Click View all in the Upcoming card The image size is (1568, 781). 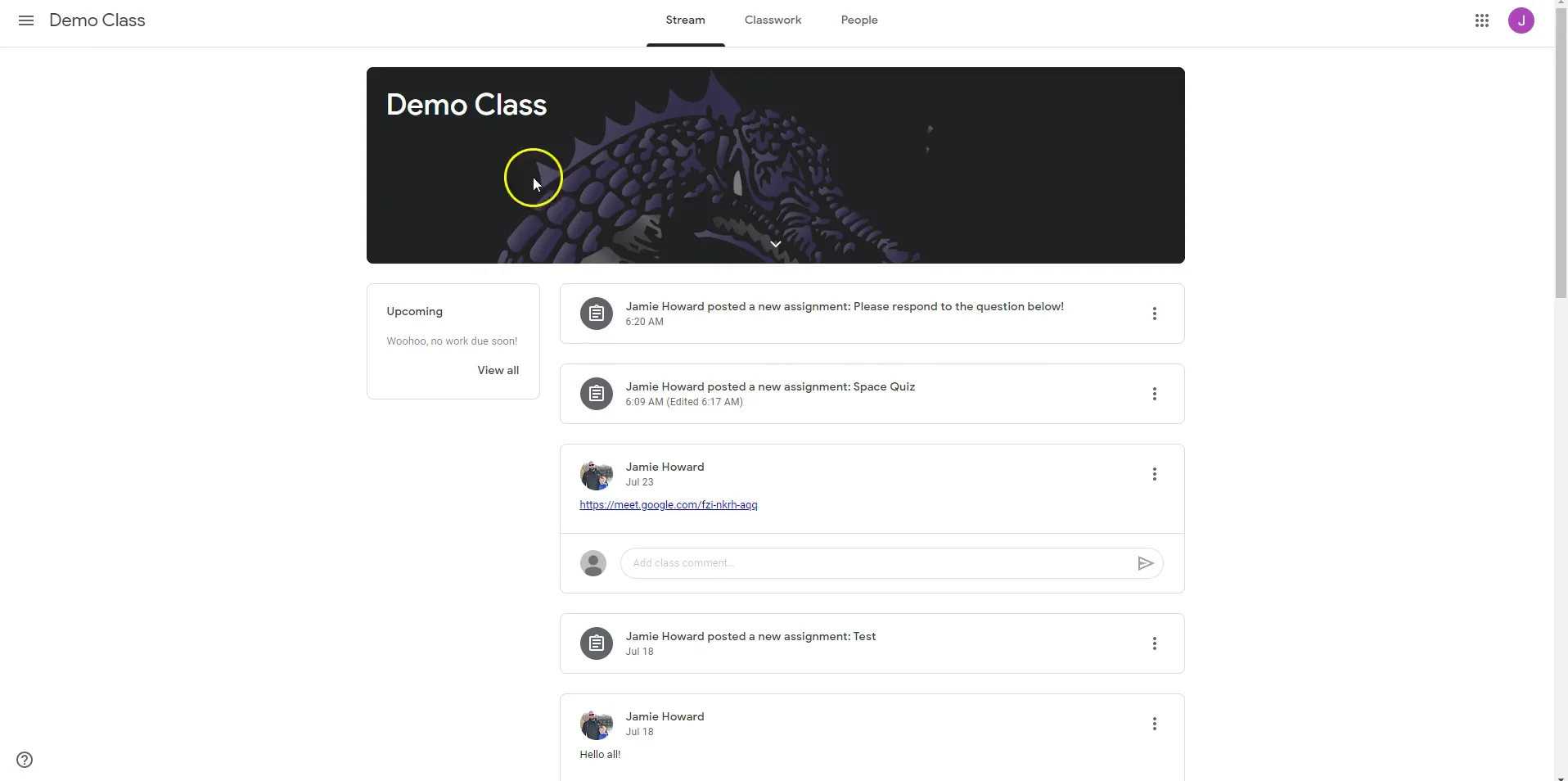coord(498,370)
